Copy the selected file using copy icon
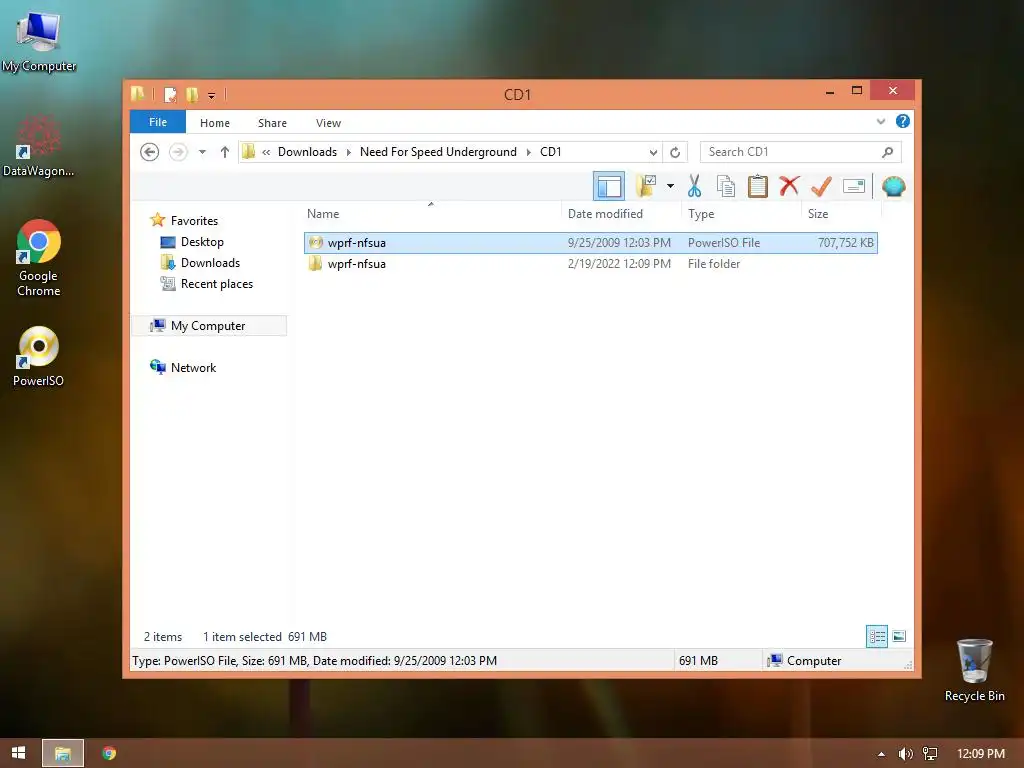 (x=726, y=186)
